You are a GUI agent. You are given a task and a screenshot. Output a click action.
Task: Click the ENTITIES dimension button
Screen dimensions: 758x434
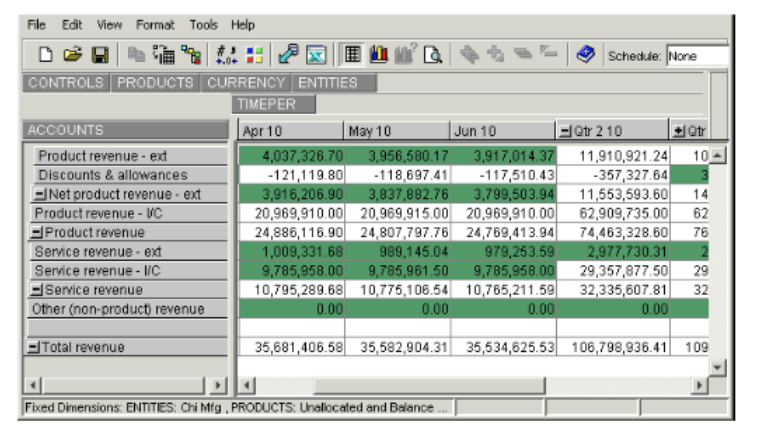pyautogui.click(x=327, y=83)
